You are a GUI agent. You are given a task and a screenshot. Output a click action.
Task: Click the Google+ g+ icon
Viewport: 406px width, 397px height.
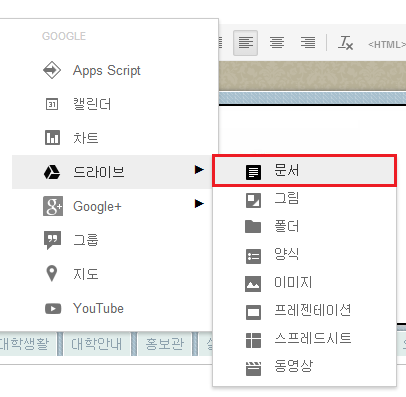click(x=53, y=206)
